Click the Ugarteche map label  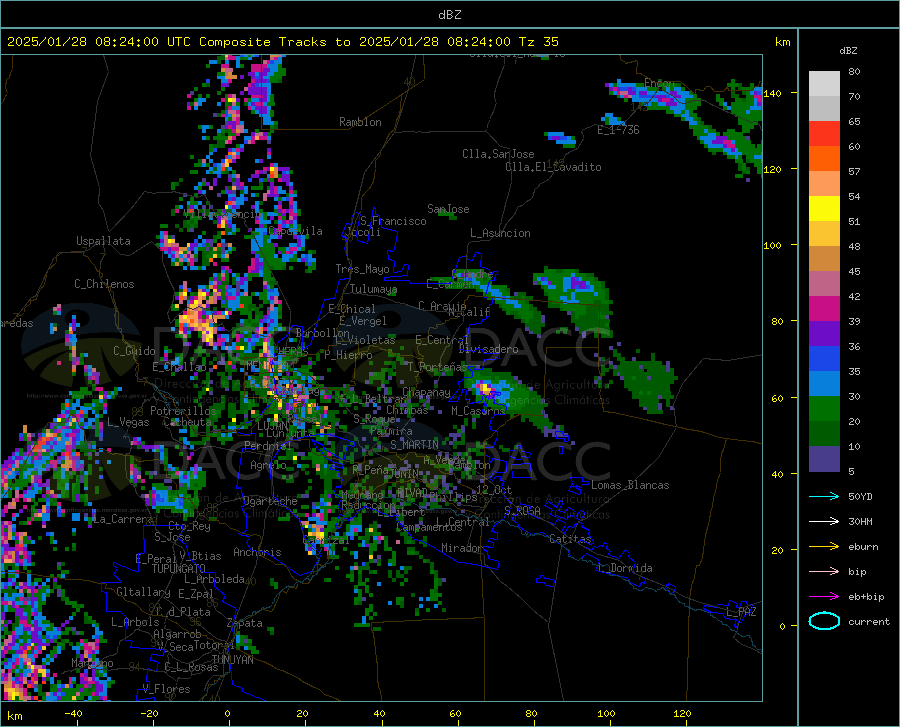270,501
